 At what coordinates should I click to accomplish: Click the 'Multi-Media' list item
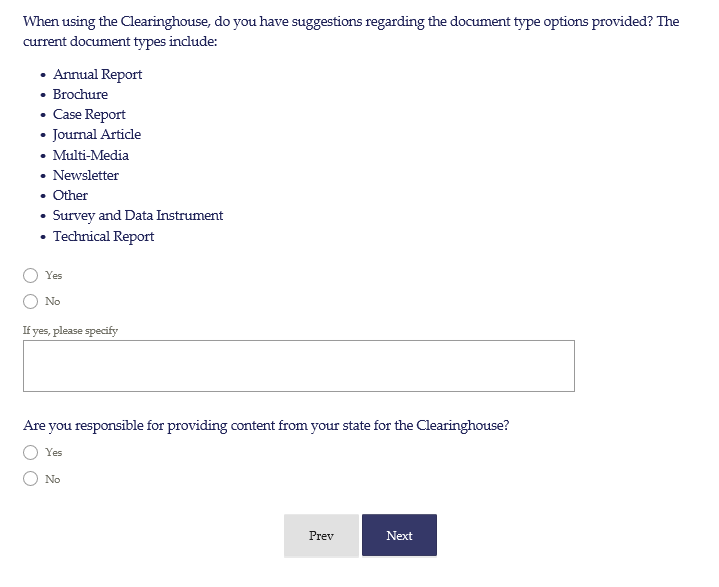tap(90, 155)
